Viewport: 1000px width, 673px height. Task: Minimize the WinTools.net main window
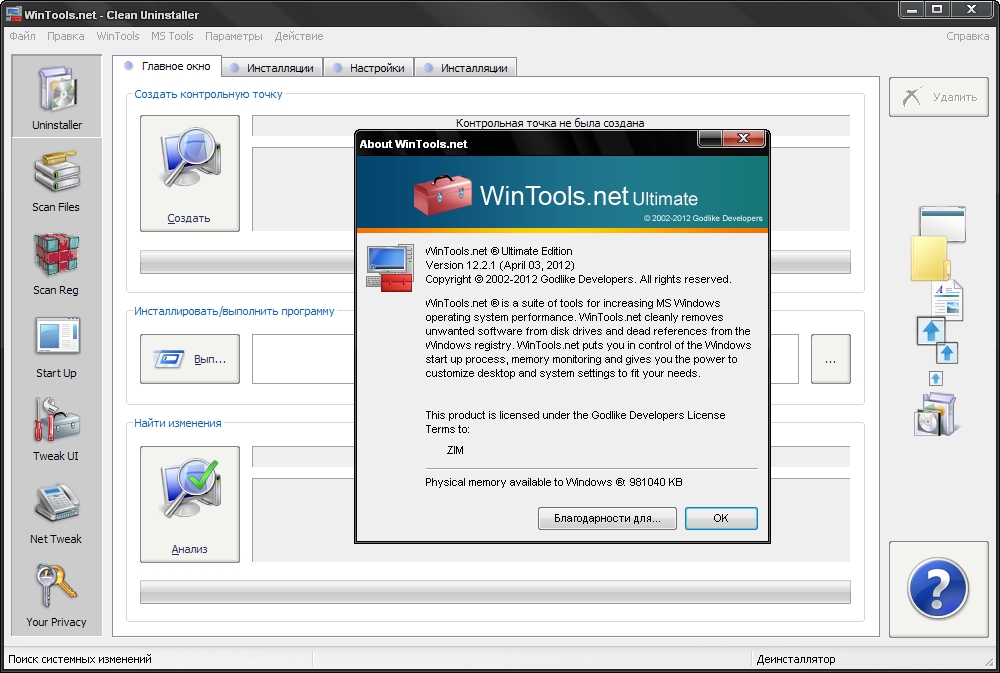coord(912,10)
